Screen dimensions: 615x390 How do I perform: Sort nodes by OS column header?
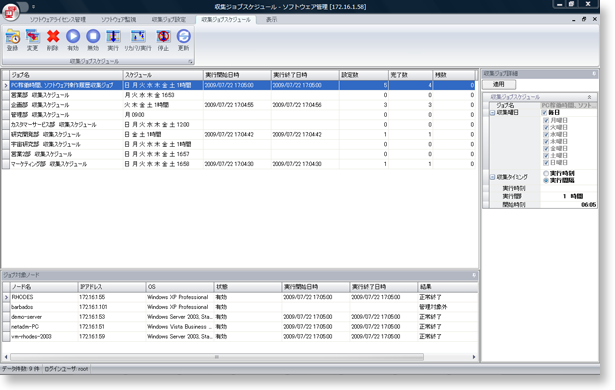180,287
